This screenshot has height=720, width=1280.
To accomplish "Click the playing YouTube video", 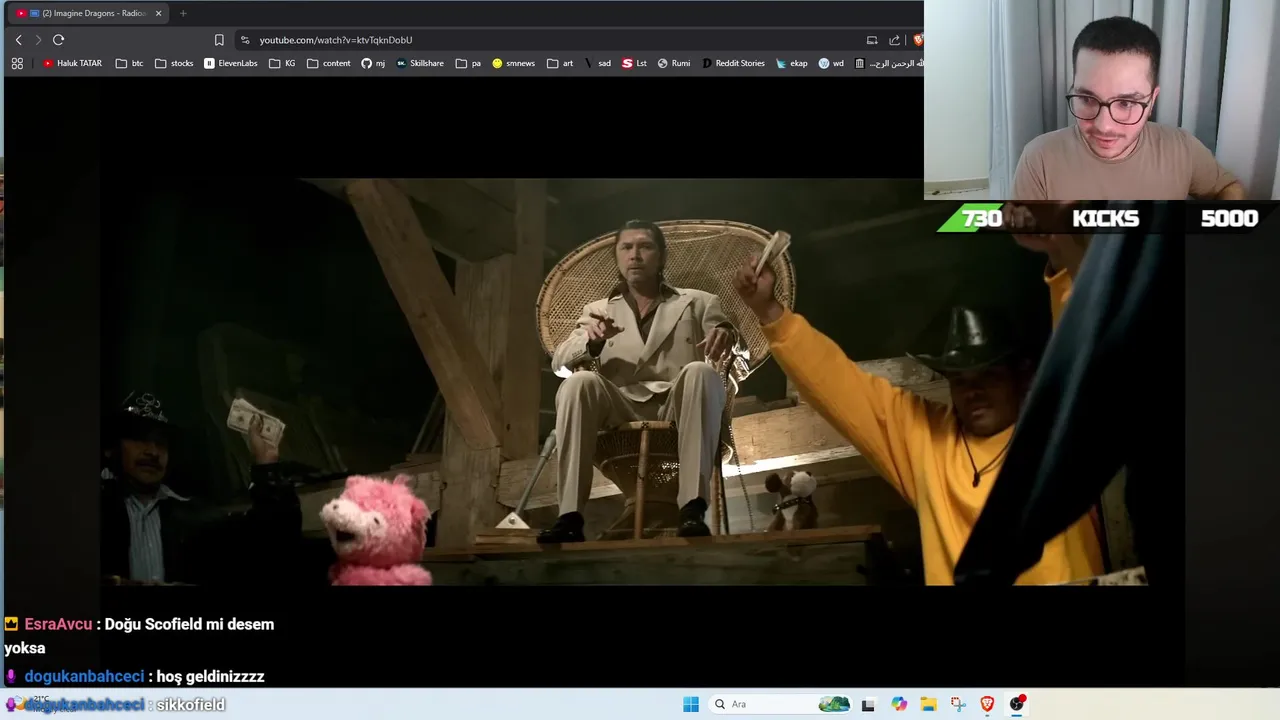I will click(640, 381).
